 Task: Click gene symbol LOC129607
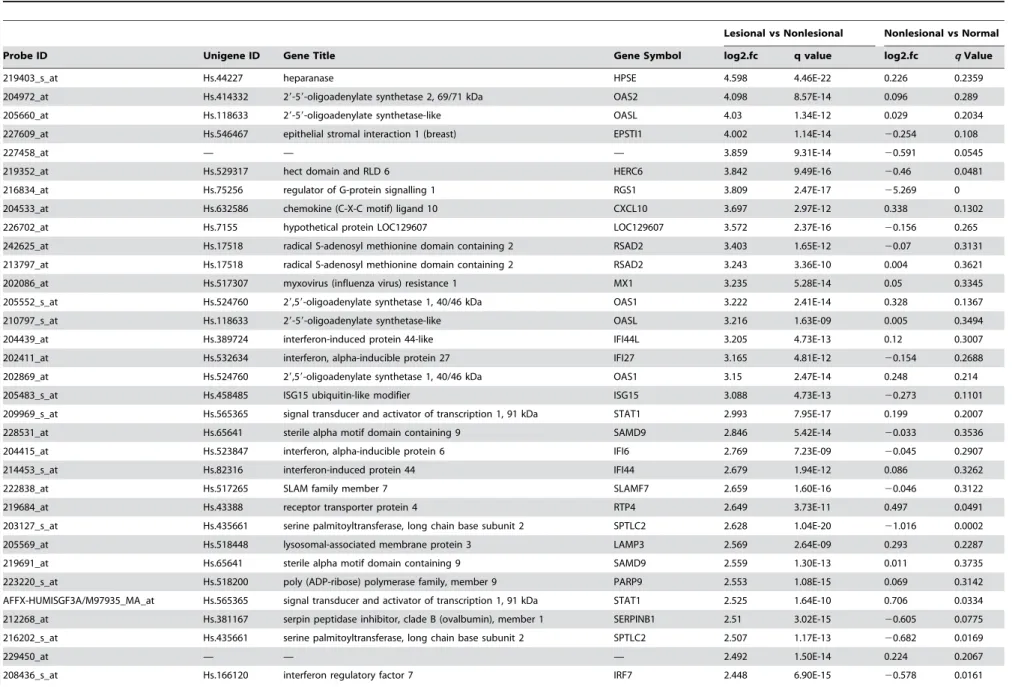[x=638, y=228]
